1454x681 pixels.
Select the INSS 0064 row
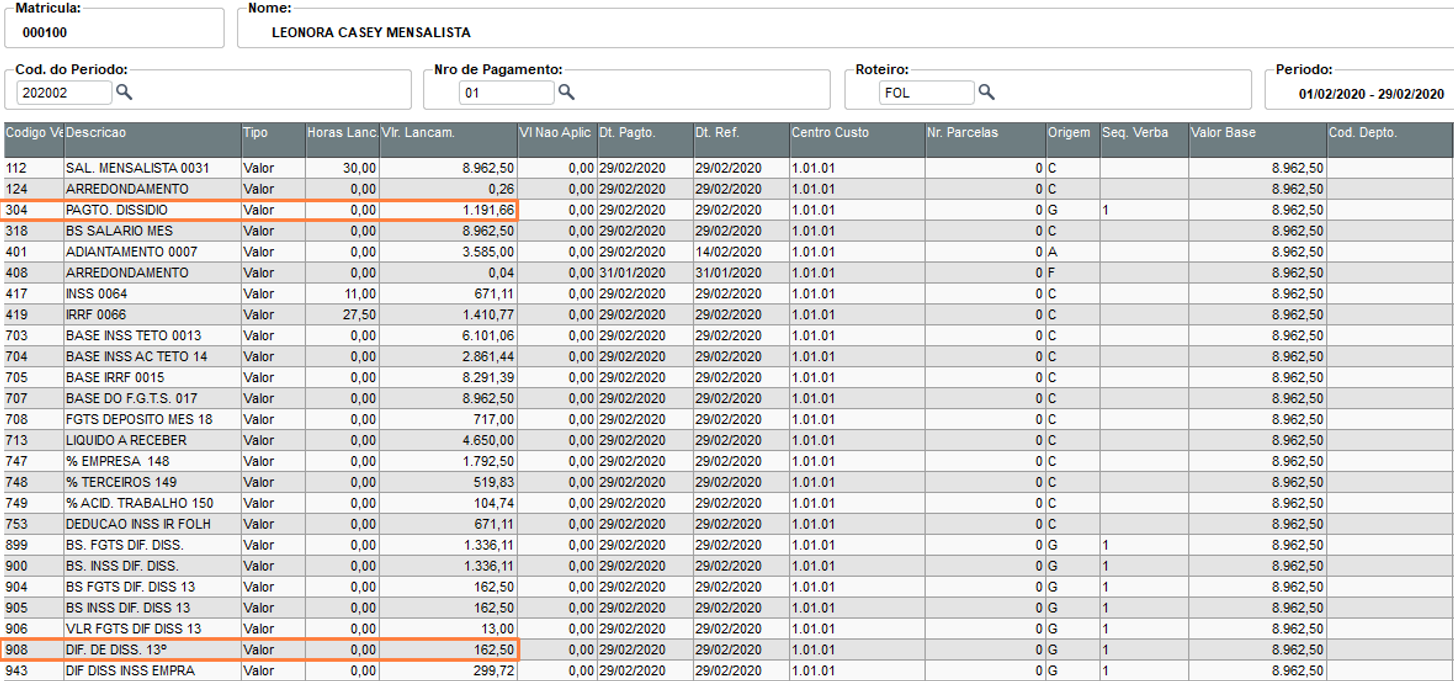[x=727, y=294]
